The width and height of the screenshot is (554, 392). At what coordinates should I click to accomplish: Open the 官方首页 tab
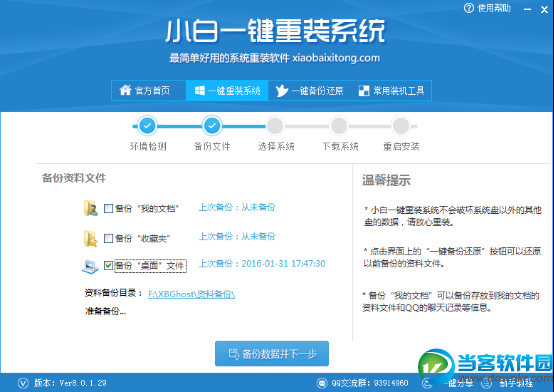(149, 90)
